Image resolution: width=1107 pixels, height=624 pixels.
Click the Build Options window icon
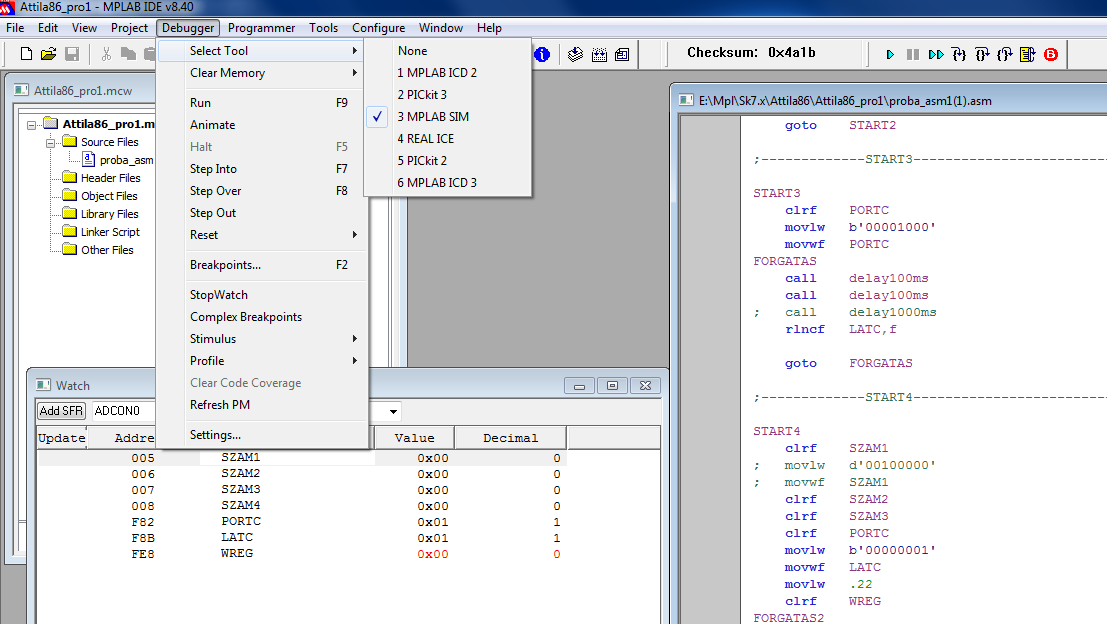[622, 54]
